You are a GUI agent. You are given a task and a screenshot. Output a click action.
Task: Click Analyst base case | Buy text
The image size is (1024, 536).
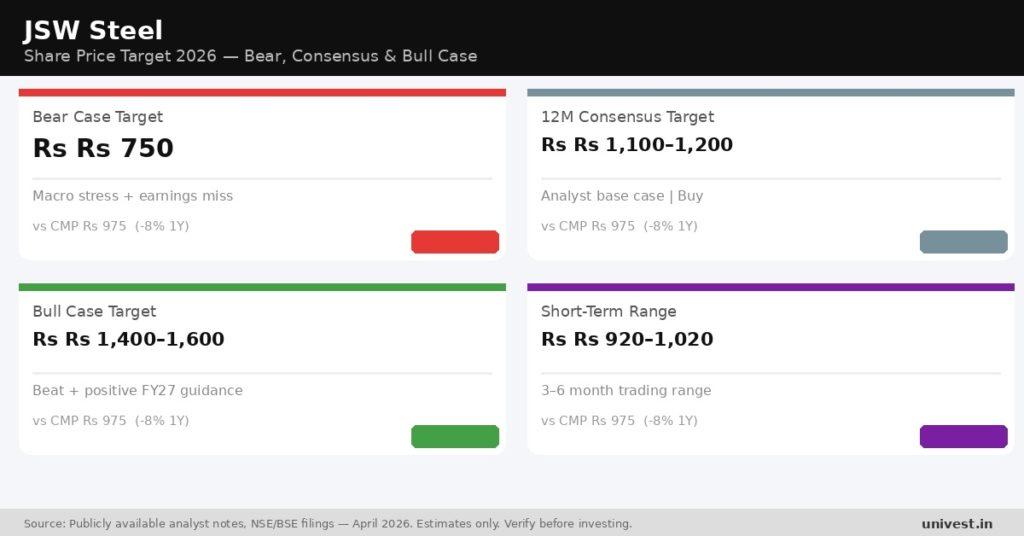[x=622, y=196]
